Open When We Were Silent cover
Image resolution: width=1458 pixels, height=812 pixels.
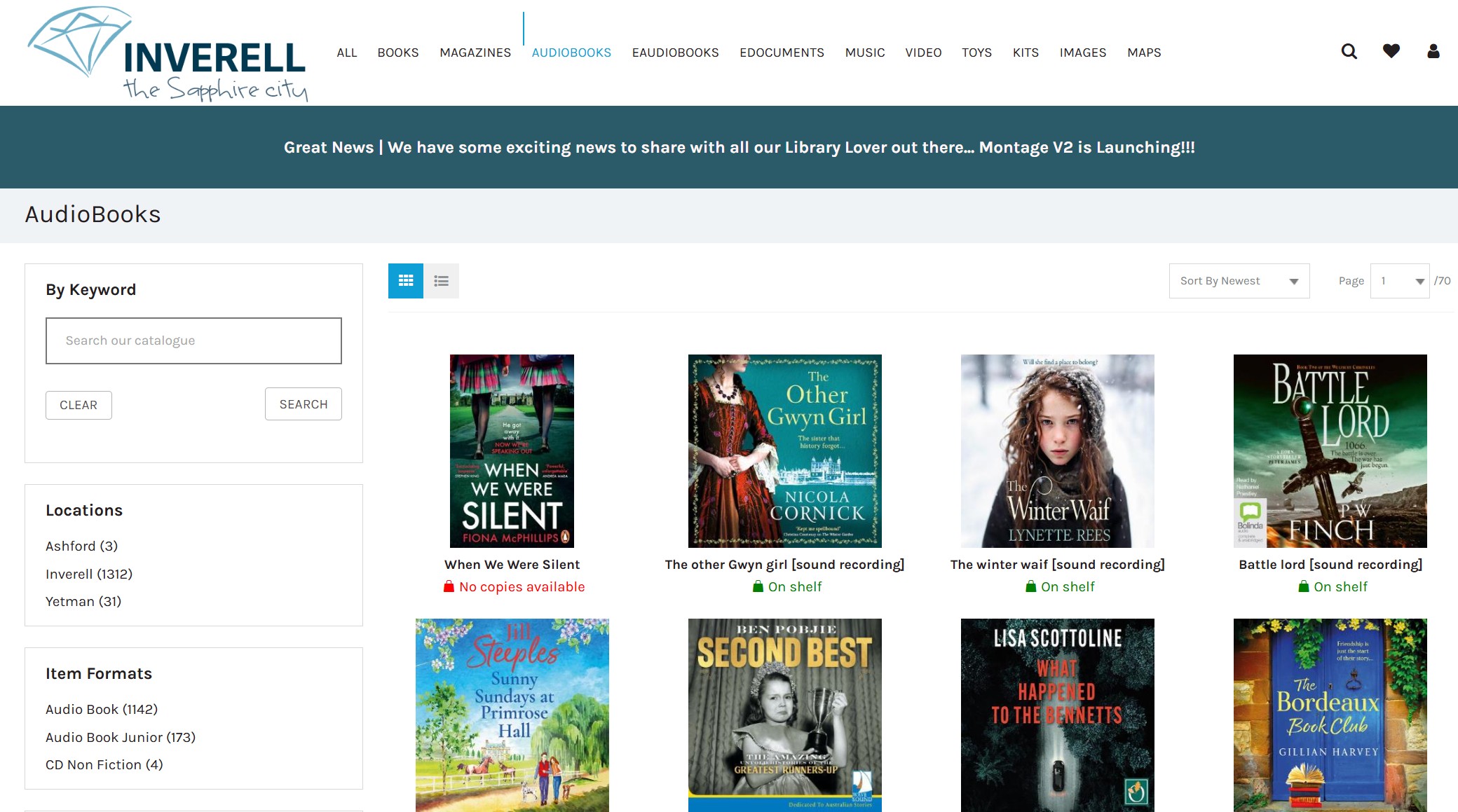[x=512, y=451]
